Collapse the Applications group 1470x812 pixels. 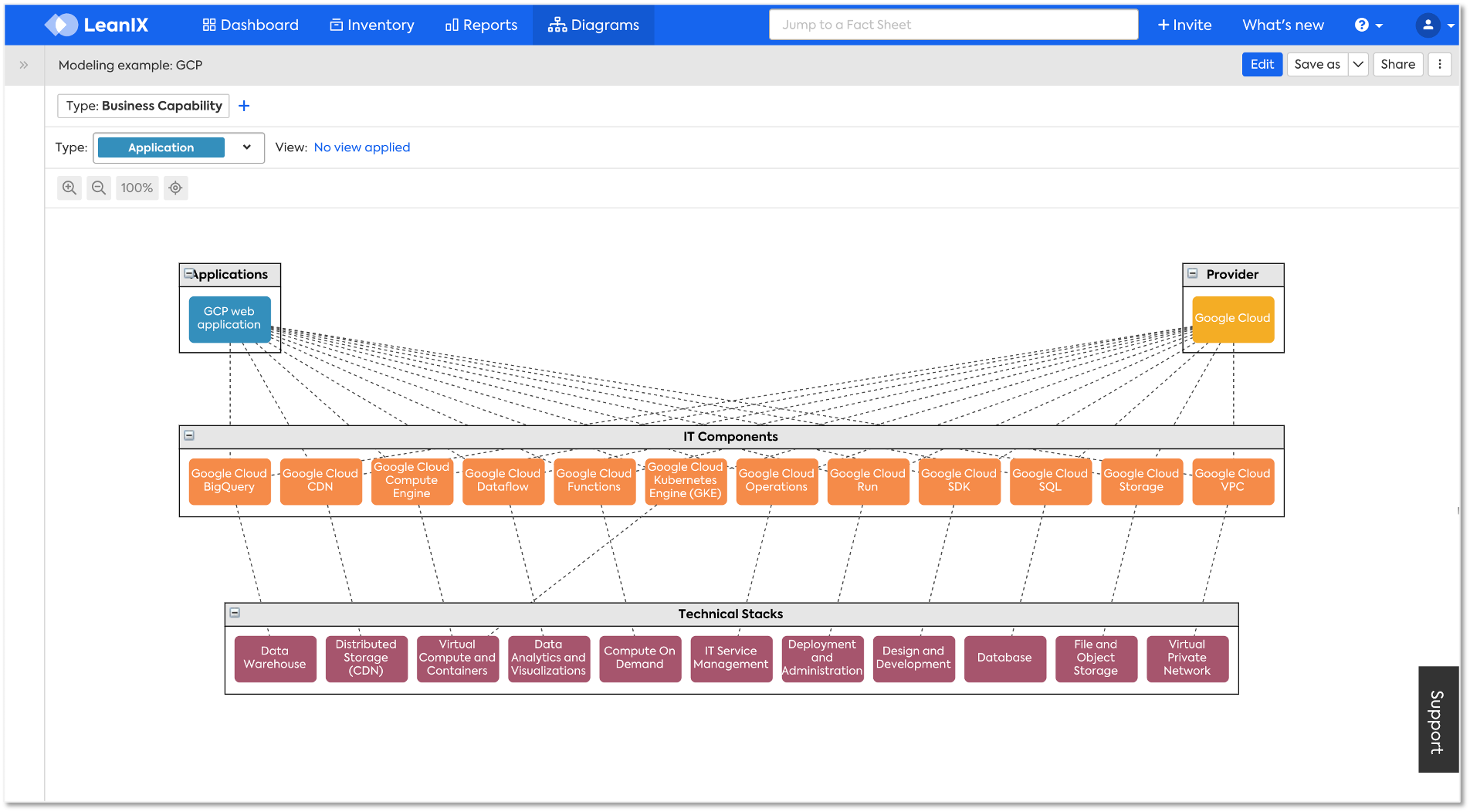click(x=188, y=274)
